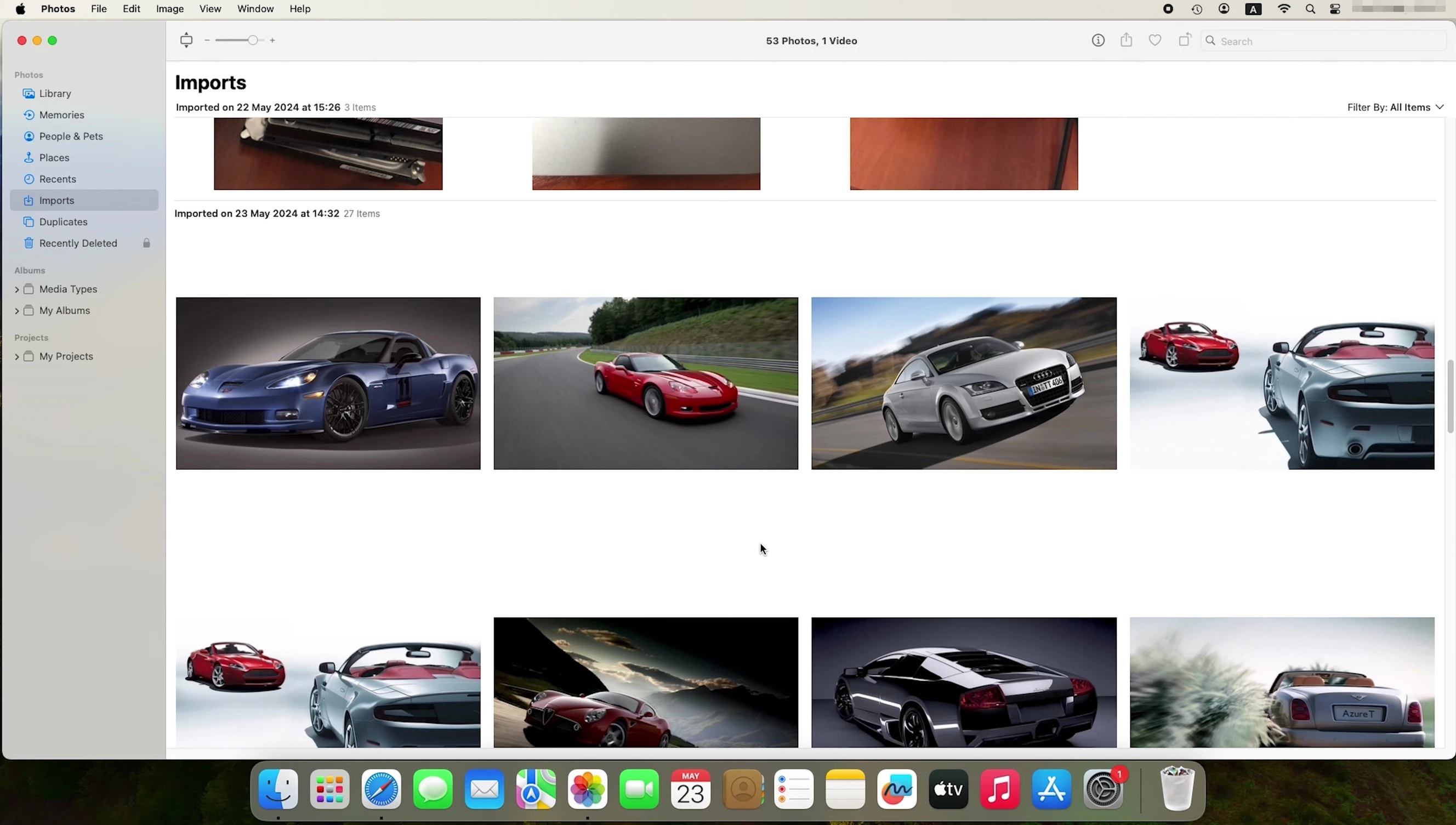Open Spotlight search in menu bar
This screenshot has width=1456, height=825.
1310,9
